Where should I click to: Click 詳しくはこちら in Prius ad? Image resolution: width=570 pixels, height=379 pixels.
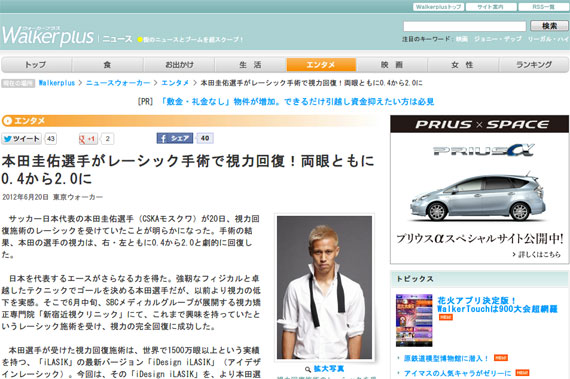click(x=537, y=255)
